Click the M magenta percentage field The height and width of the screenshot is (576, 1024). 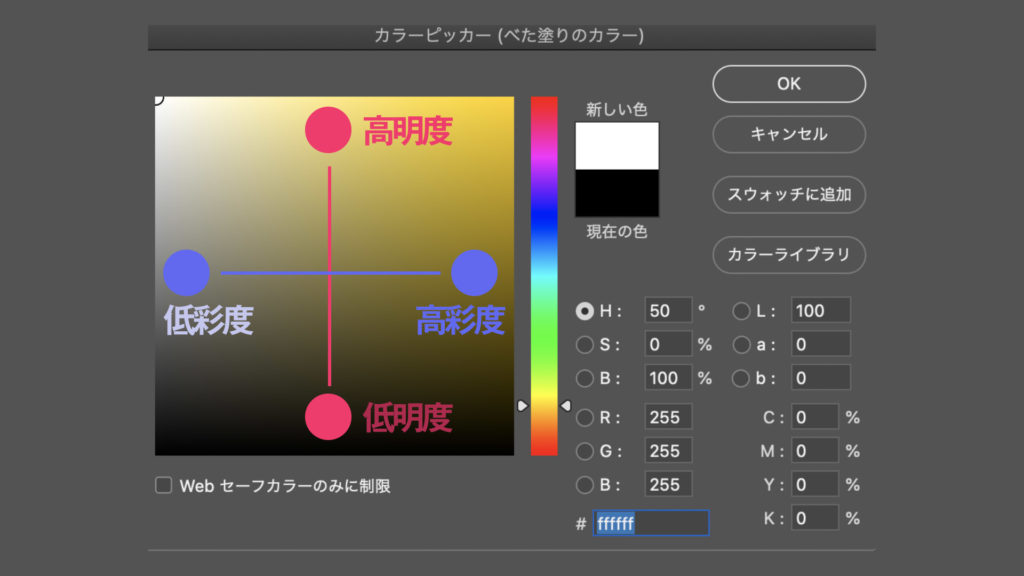coord(814,451)
